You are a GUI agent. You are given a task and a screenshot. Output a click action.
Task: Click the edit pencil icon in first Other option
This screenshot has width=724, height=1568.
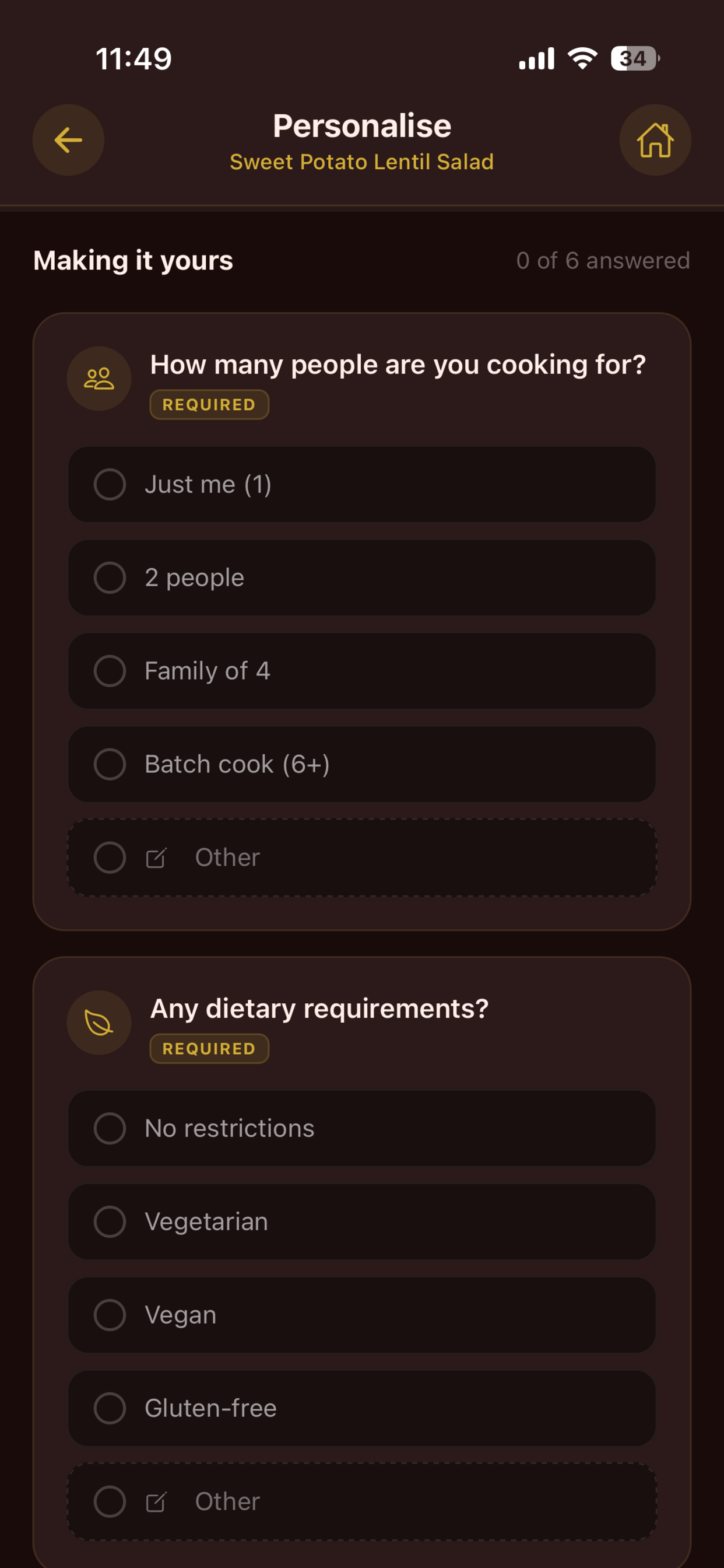coord(156,857)
